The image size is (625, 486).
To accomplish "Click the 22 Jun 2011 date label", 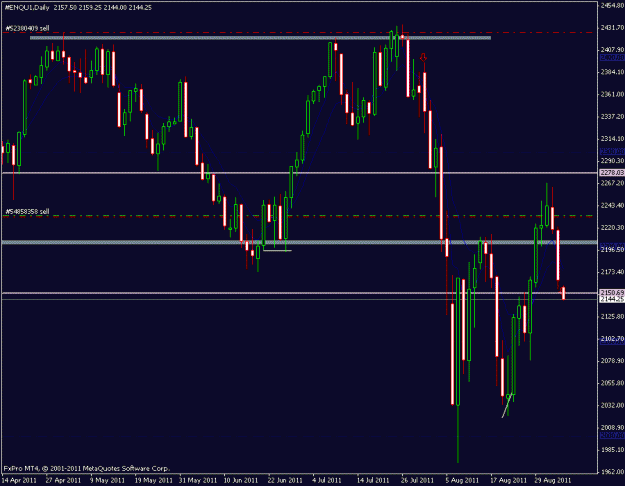I will coord(285,480).
